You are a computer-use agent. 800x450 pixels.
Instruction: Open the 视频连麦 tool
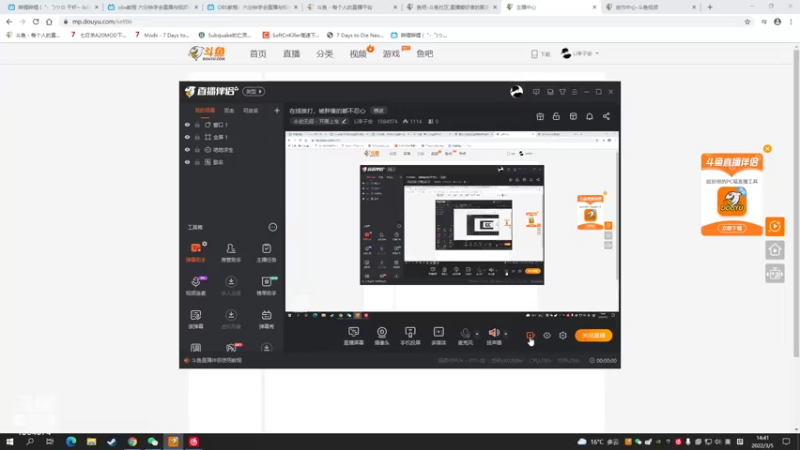point(196,286)
